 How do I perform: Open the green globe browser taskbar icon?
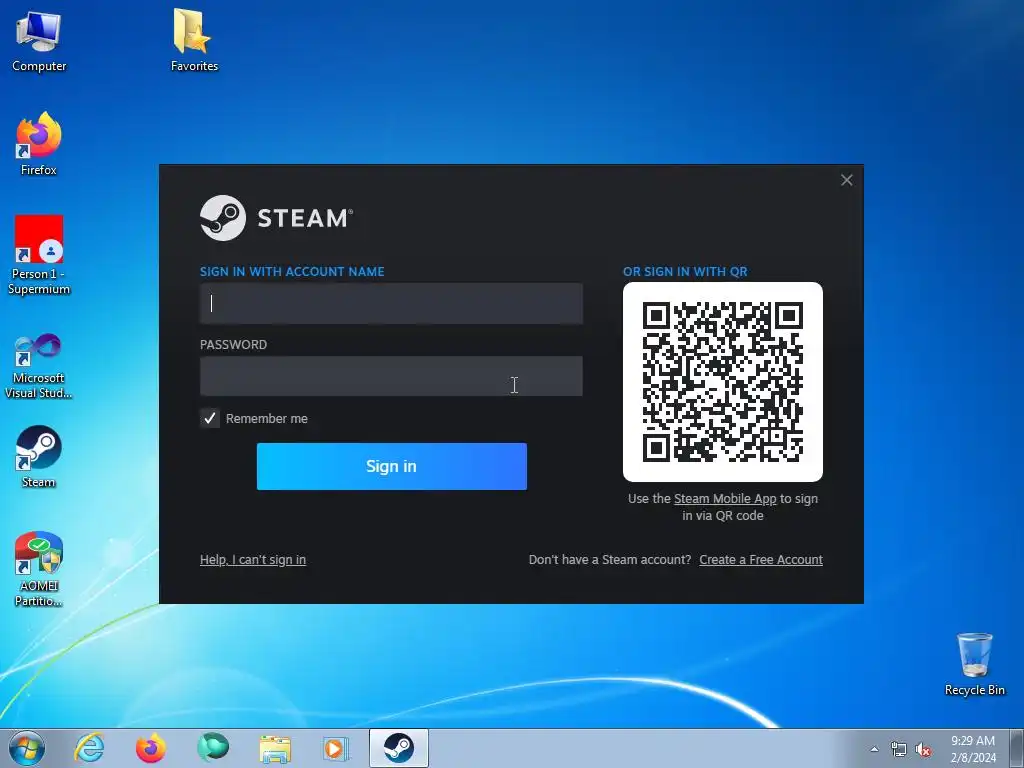point(213,748)
